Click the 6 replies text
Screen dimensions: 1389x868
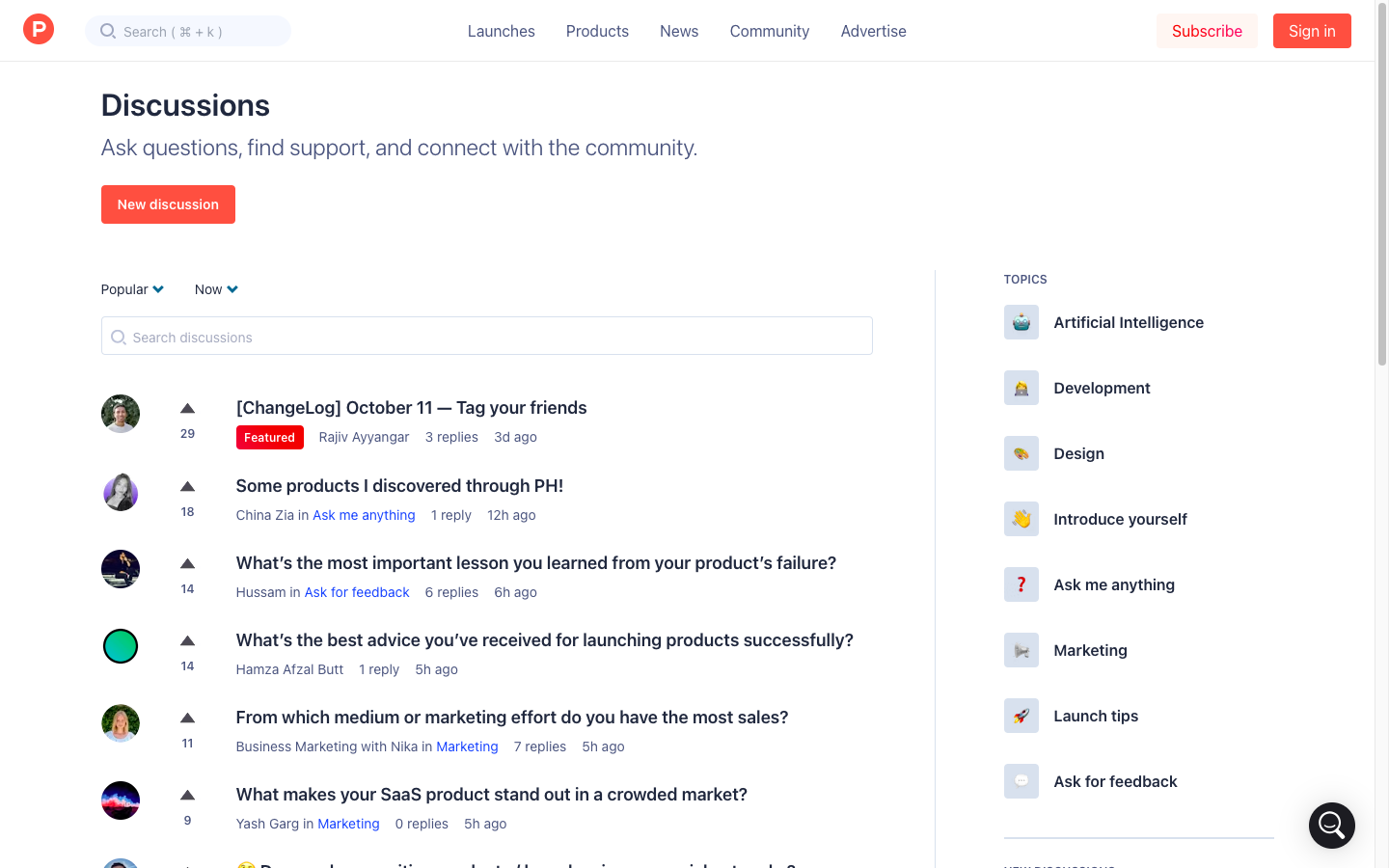pyautogui.click(x=451, y=592)
